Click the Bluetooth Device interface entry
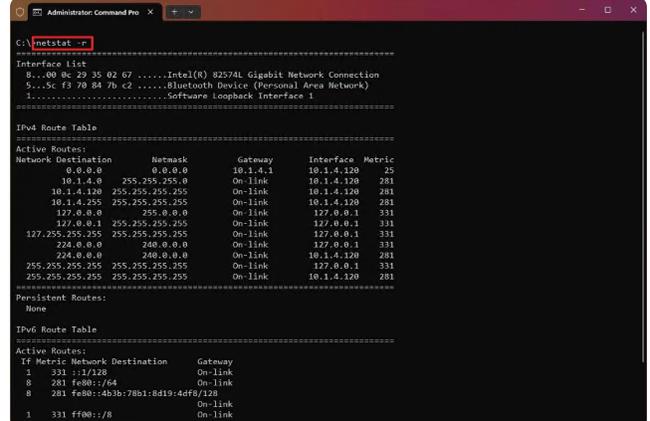Screen dimensions: 650x421 pos(268,85)
